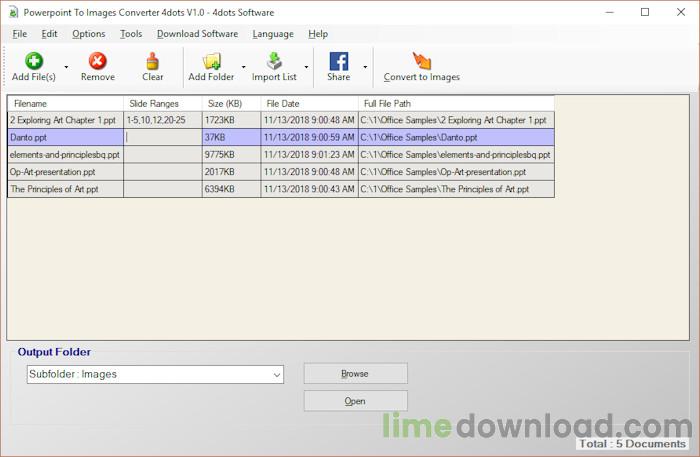This screenshot has width=700, height=457.
Task: Open the Edit menu
Action: [49, 34]
